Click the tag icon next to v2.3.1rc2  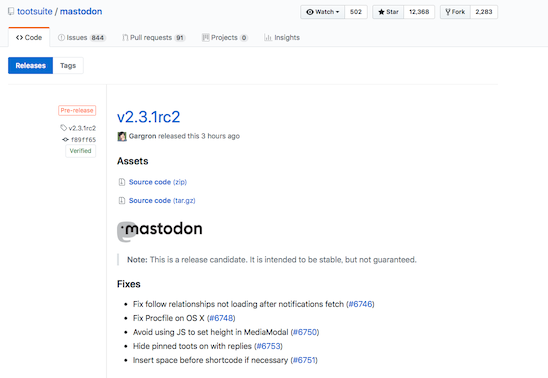(x=63, y=128)
